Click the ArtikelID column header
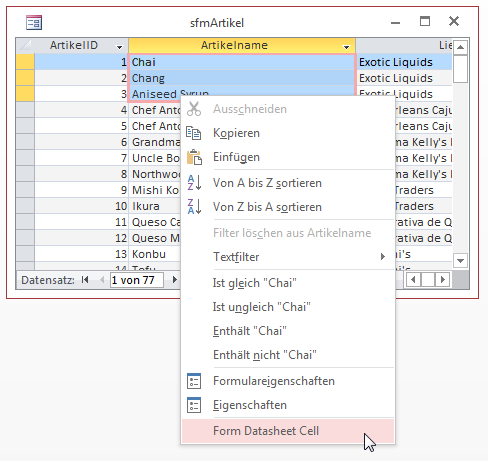This screenshot has height=461, width=488. 81,45
